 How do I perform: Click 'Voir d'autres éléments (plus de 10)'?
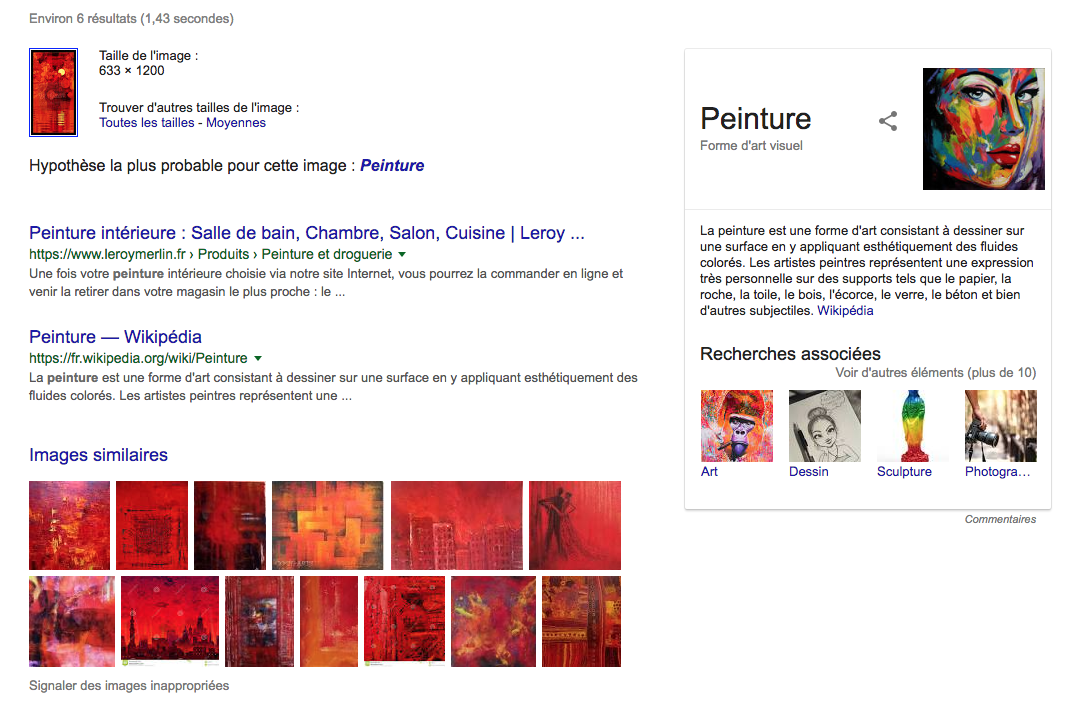935,372
